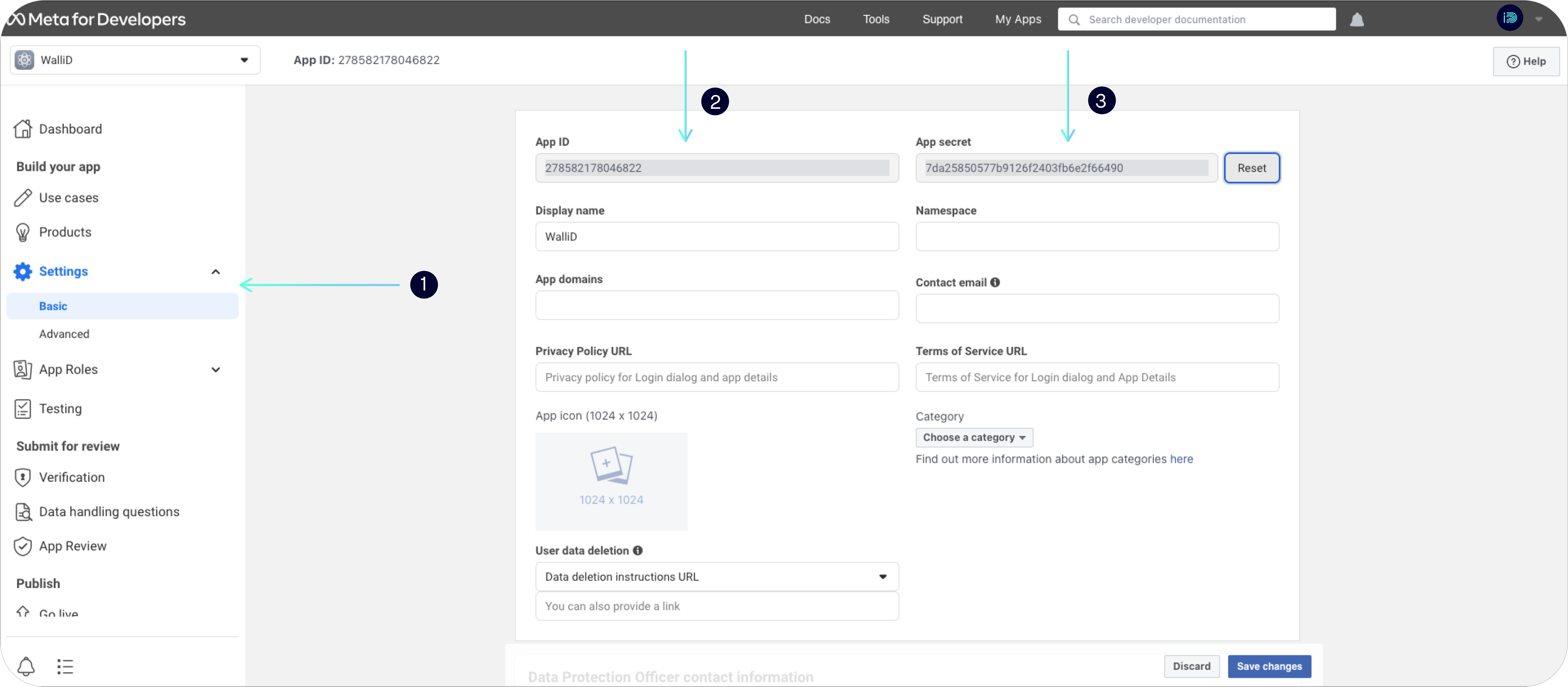Click Save changes button
The width and height of the screenshot is (1568, 687).
1269,666
